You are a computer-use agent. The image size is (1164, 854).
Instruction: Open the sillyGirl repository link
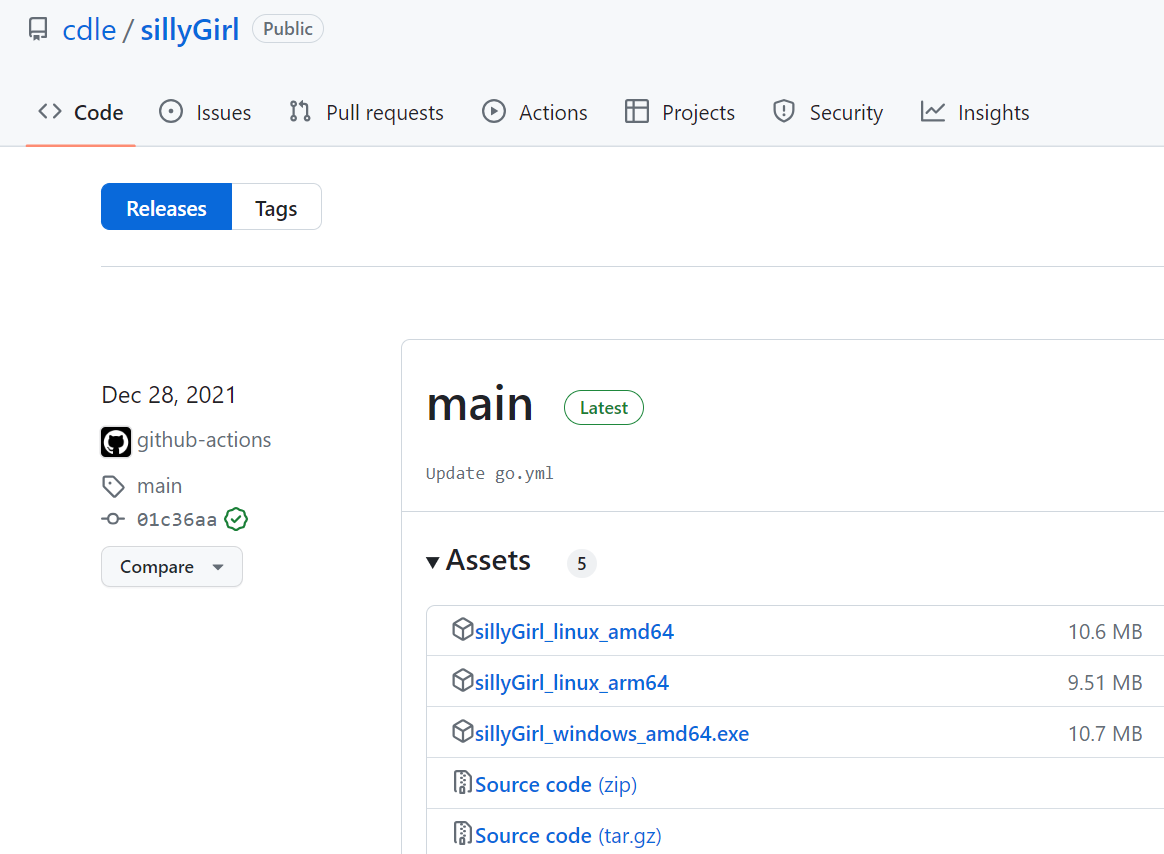190,30
